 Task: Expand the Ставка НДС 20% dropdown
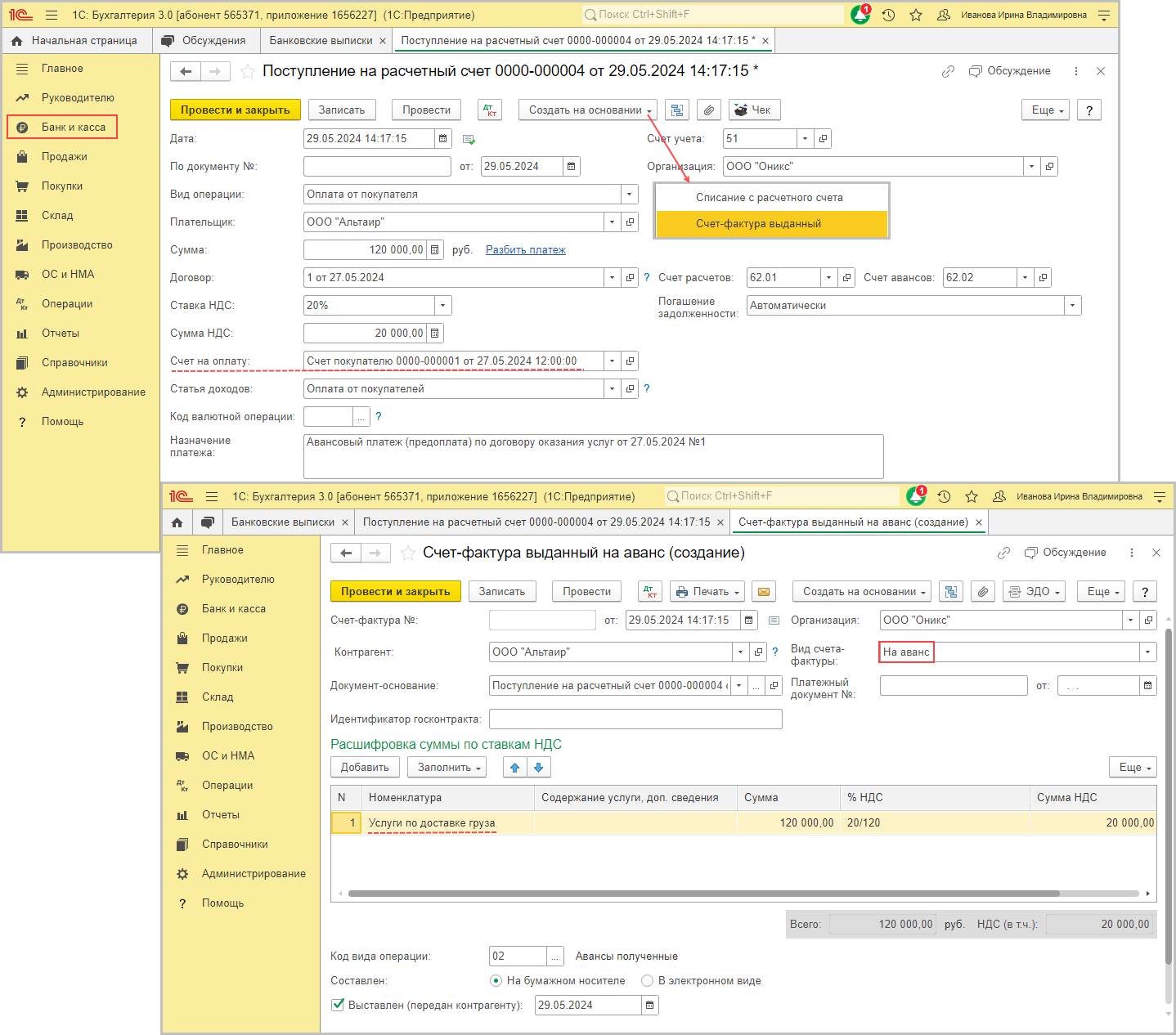[443, 306]
